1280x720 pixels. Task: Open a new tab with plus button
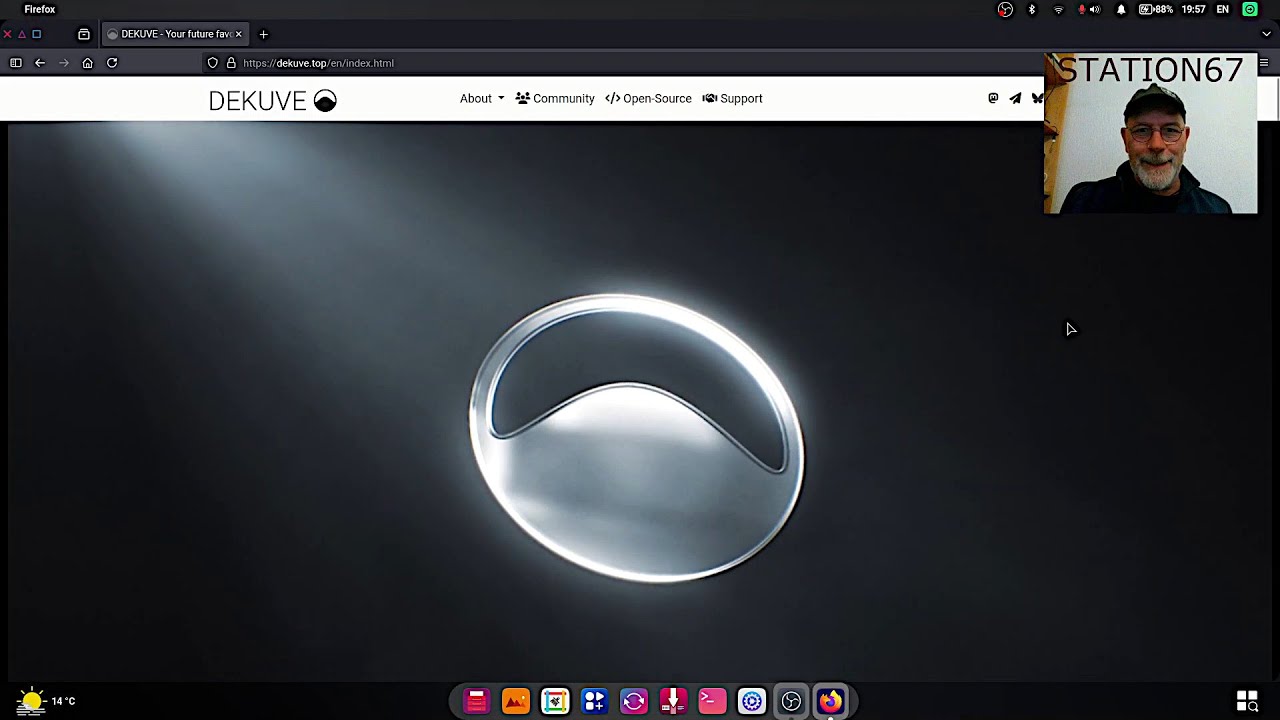264,34
